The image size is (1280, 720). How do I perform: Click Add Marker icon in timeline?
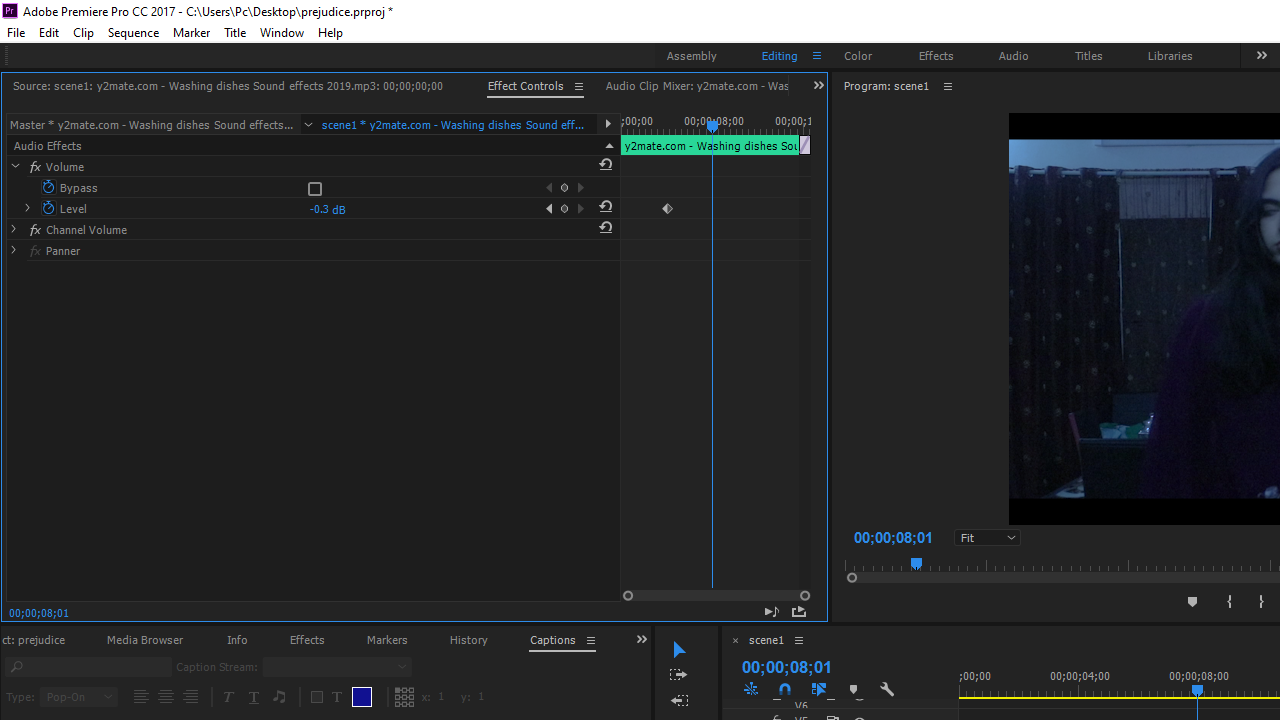click(x=853, y=690)
